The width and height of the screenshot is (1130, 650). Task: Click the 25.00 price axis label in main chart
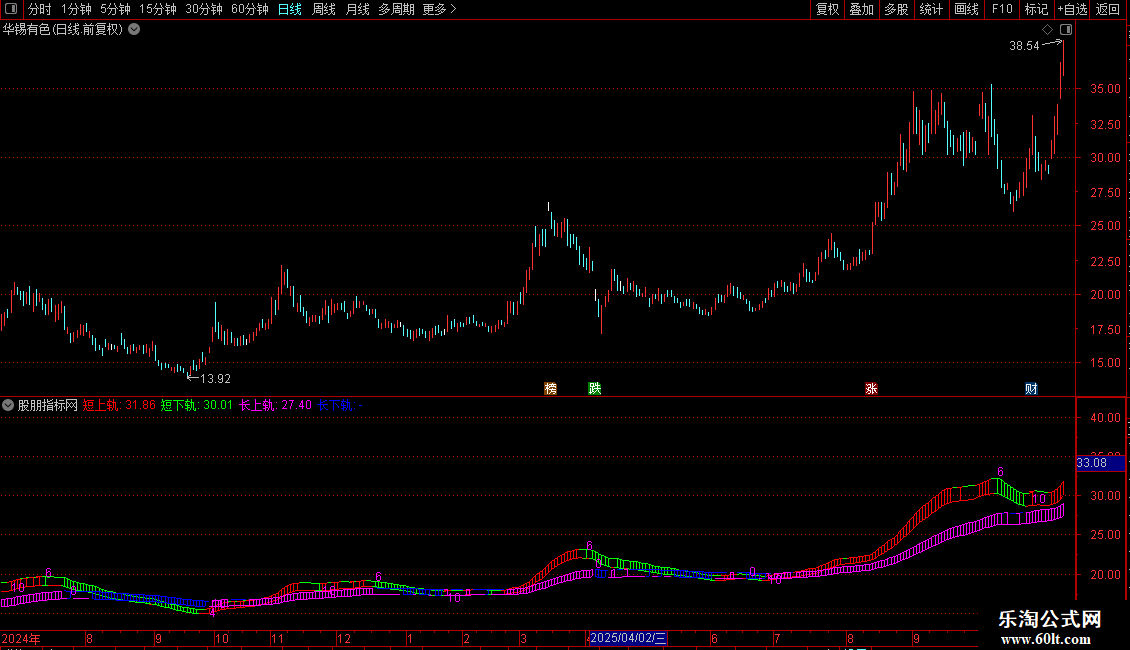pos(1105,226)
